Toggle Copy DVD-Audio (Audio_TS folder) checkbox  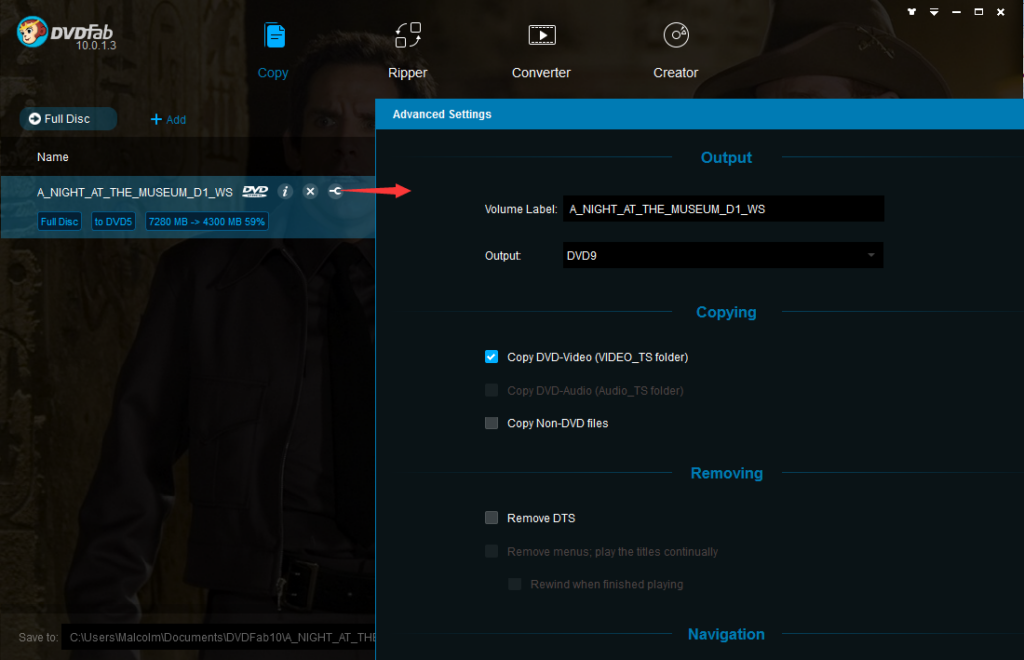point(492,390)
